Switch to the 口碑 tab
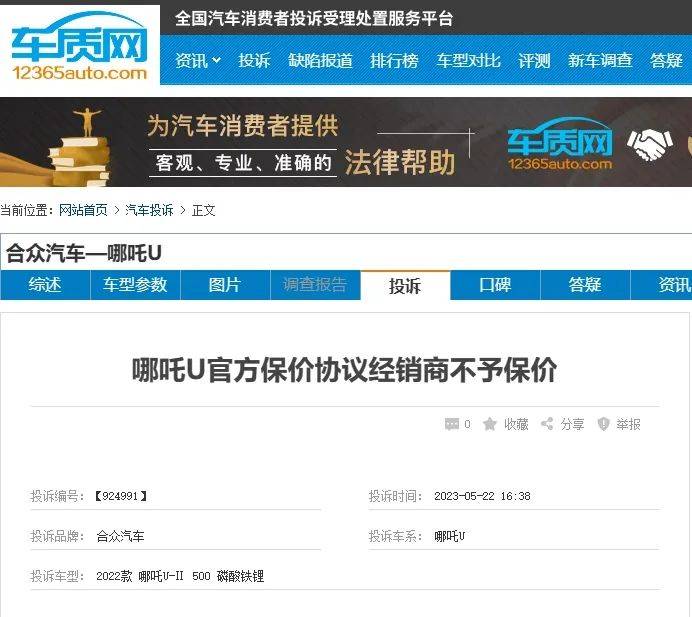This screenshot has height=617, width=692. point(495,285)
